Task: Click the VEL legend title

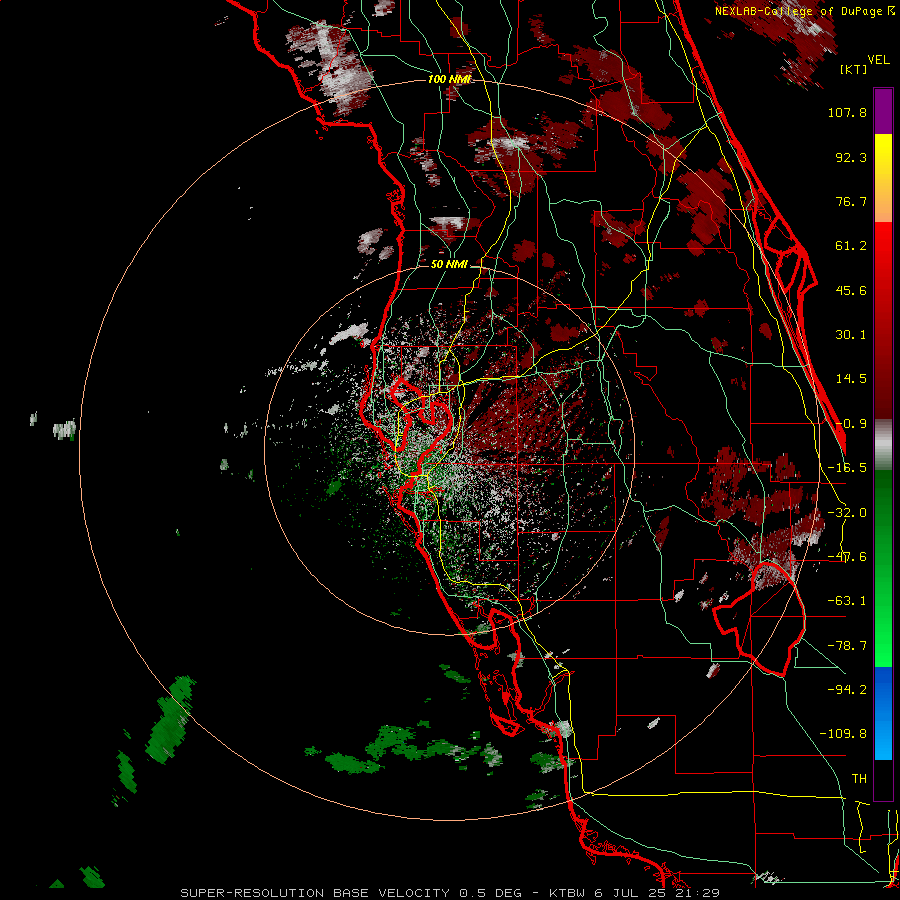Action: pos(878,60)
